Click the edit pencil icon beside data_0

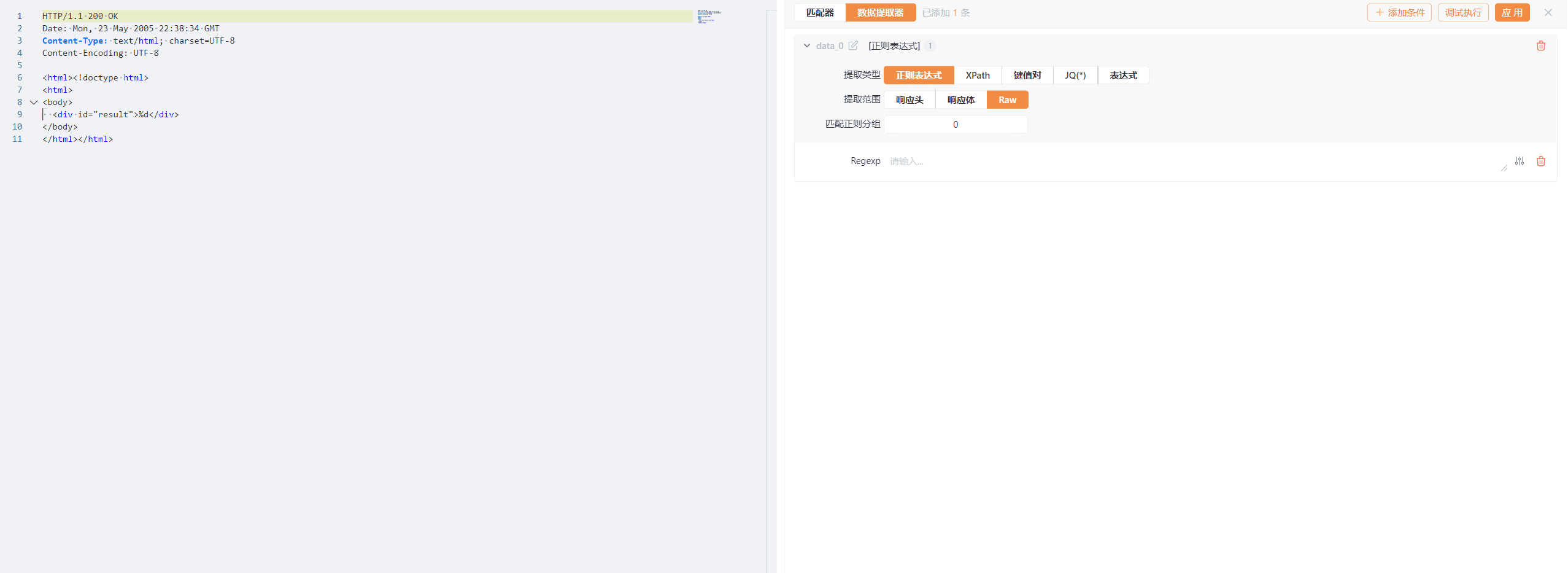point(853,45)
